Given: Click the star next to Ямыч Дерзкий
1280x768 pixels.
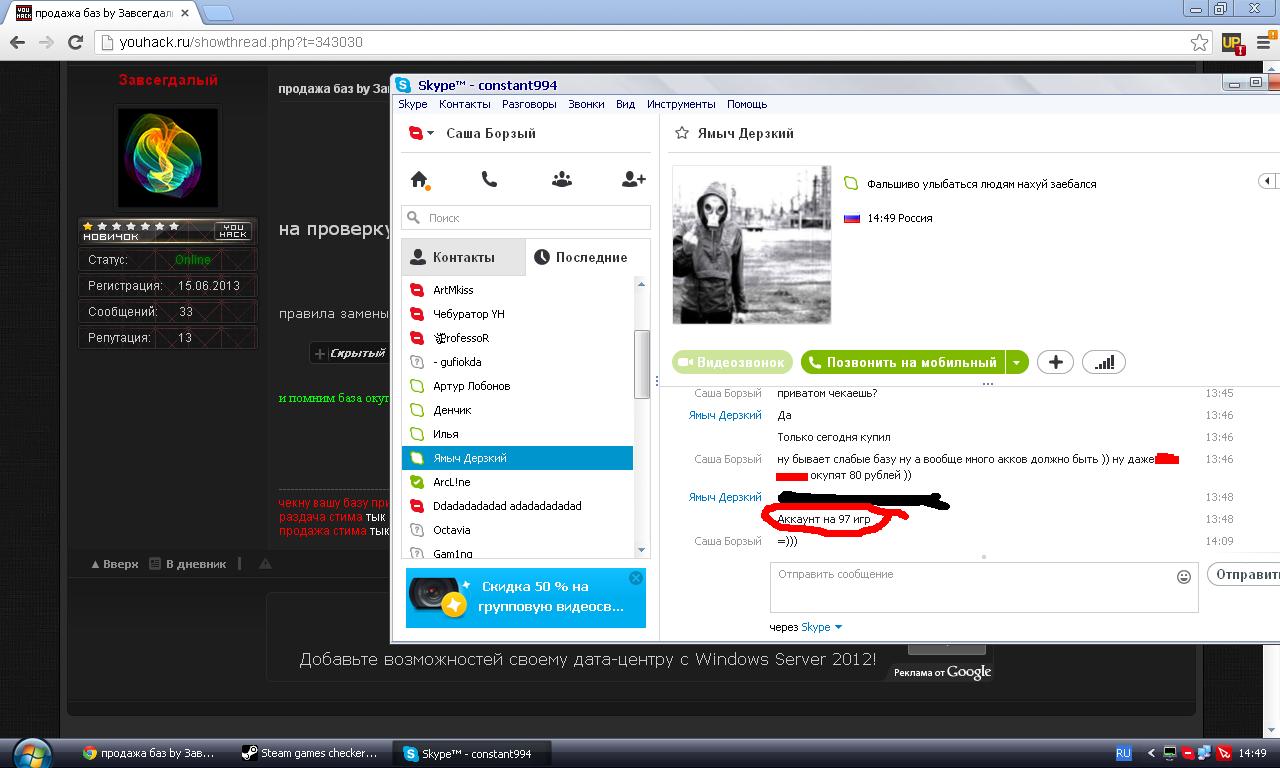Looking at the screenshot, I should [x=682, y=133].
